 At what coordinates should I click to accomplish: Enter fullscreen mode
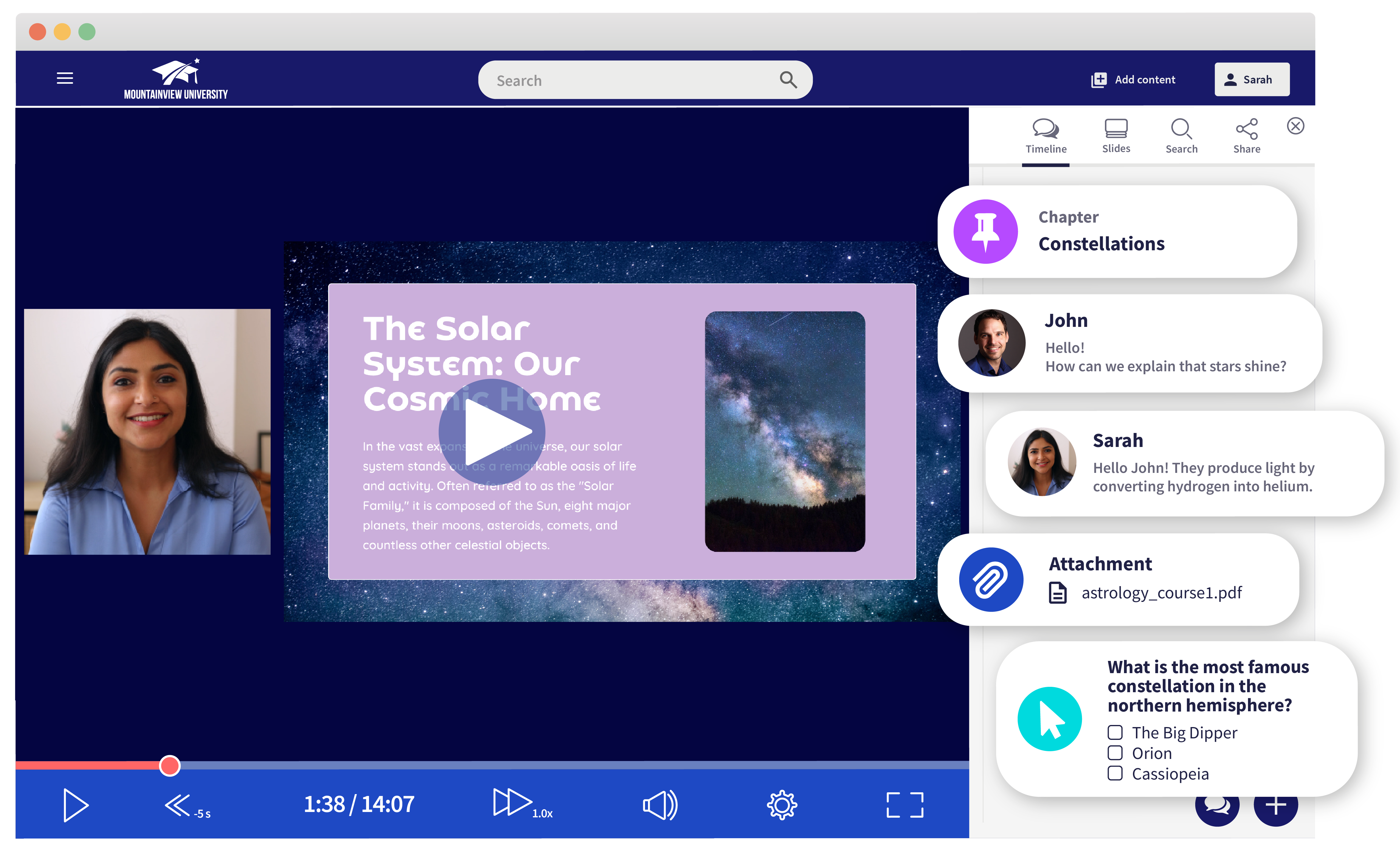pos(905,805)
